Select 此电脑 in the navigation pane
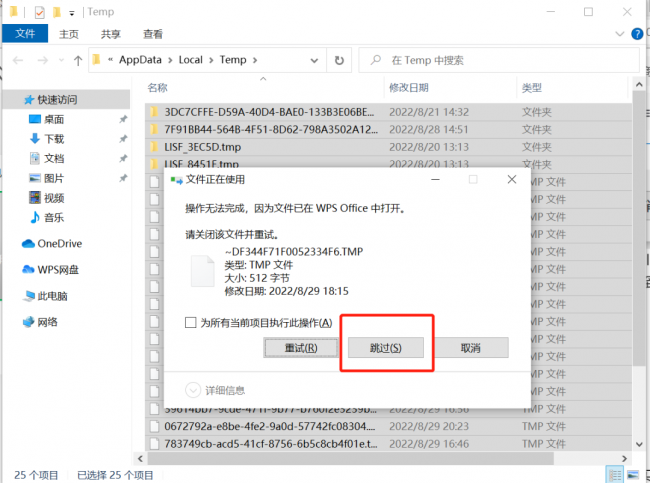The height and width of the screenshot is (483, 650). (45, 296)
